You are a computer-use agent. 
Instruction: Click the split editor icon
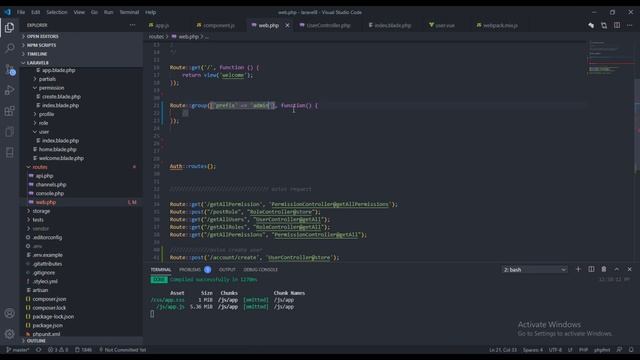[x=617, y=25]
